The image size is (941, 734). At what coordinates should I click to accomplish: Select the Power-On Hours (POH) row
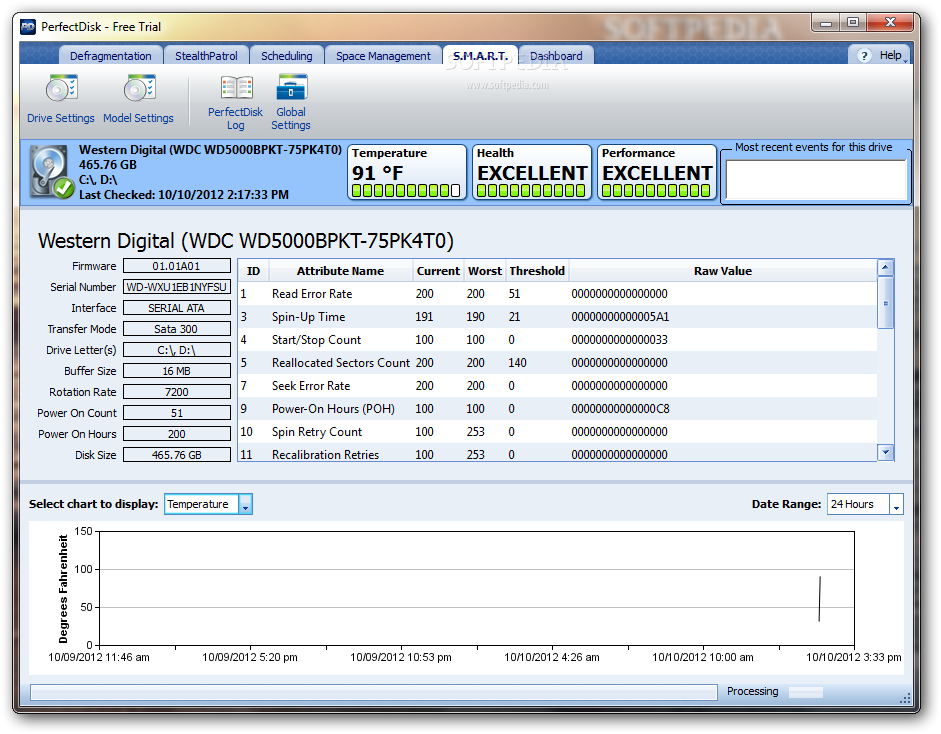tap(558, 409)
